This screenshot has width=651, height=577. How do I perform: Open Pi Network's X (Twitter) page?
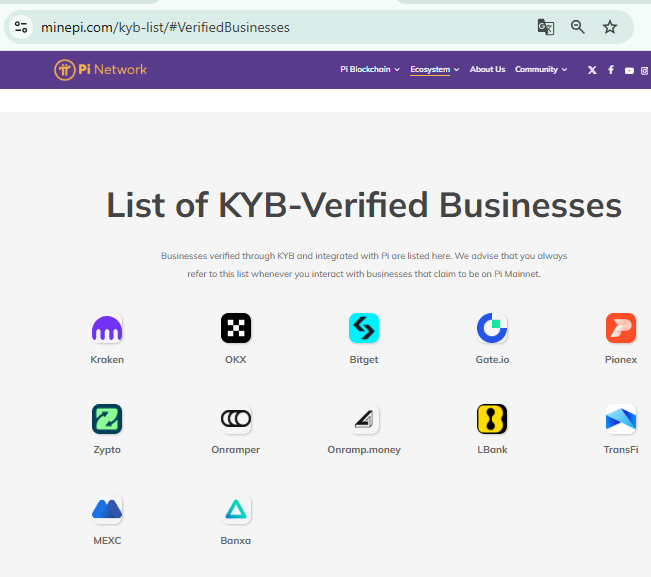(x=592, y=70)
